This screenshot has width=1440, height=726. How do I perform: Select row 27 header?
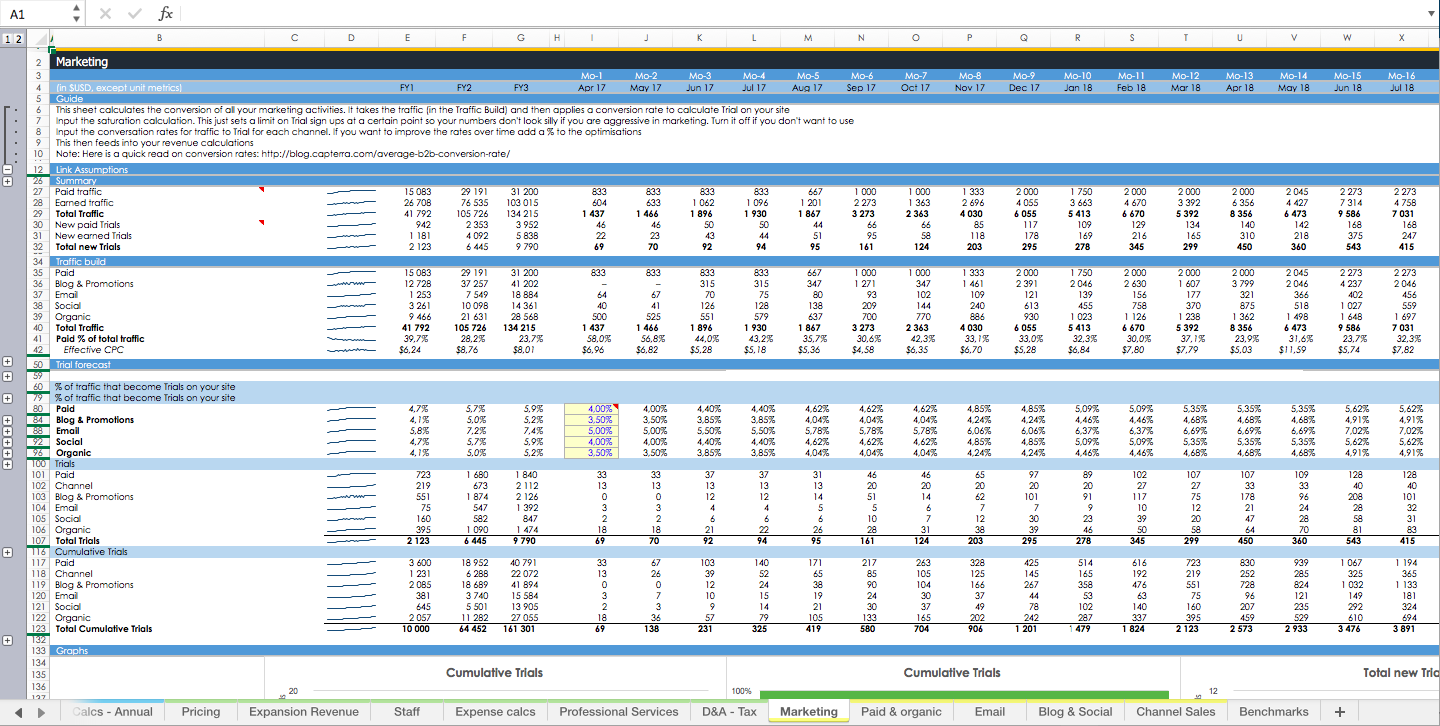[38, 191]
